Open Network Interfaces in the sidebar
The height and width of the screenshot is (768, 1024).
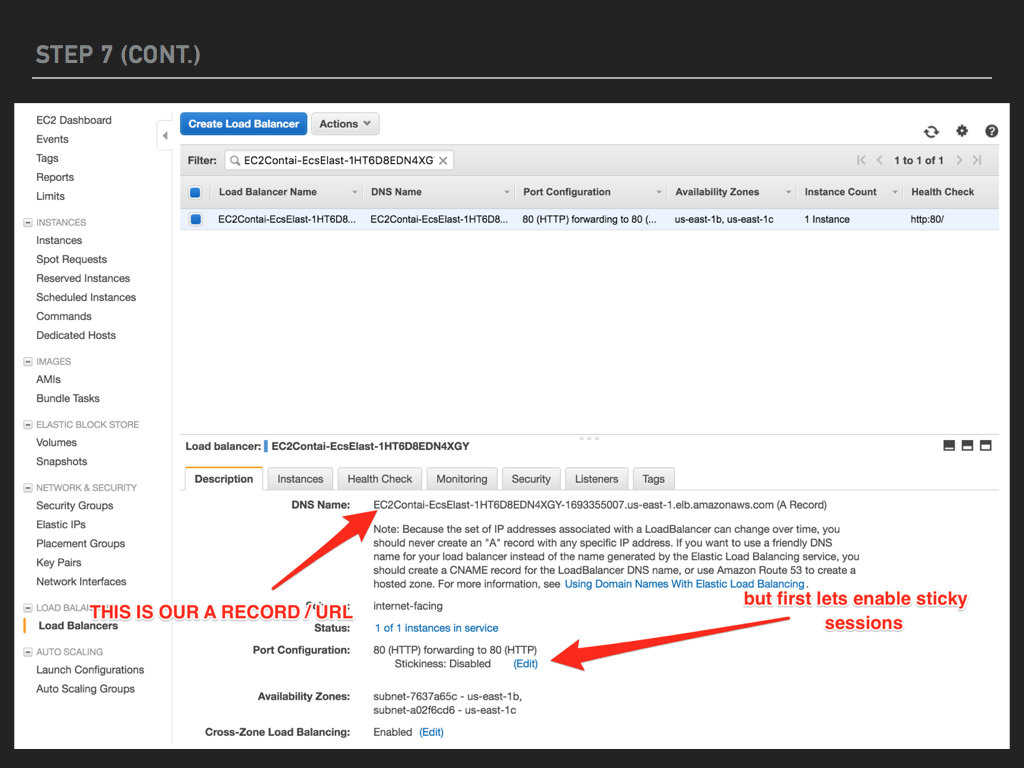click(81, 581)
